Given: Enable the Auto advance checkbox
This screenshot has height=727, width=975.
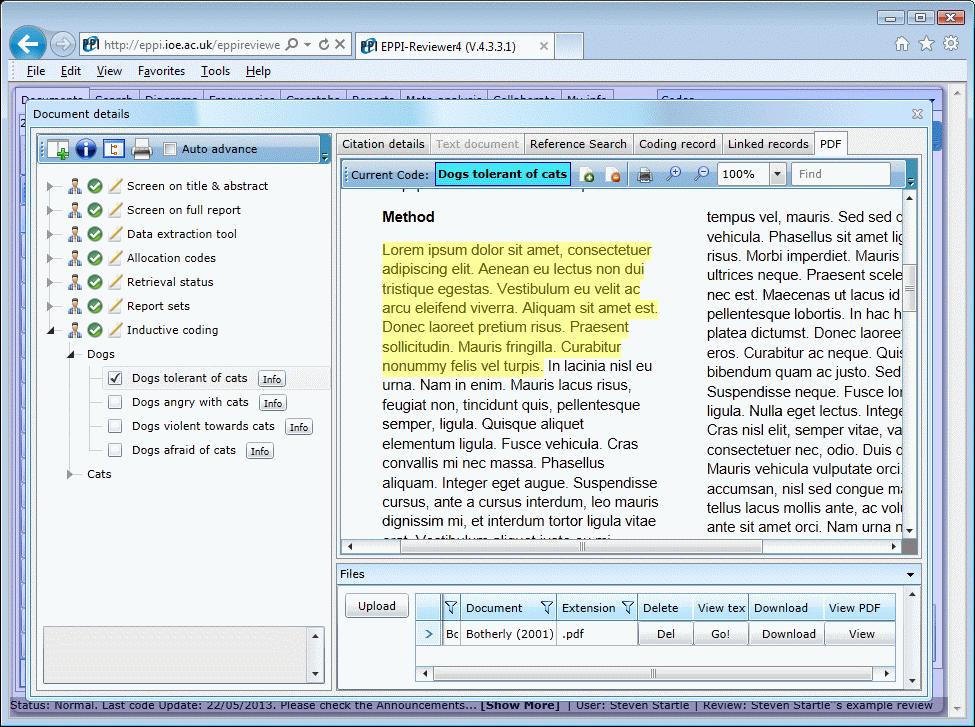Looking at the screenshot, I should pos(170,149).
